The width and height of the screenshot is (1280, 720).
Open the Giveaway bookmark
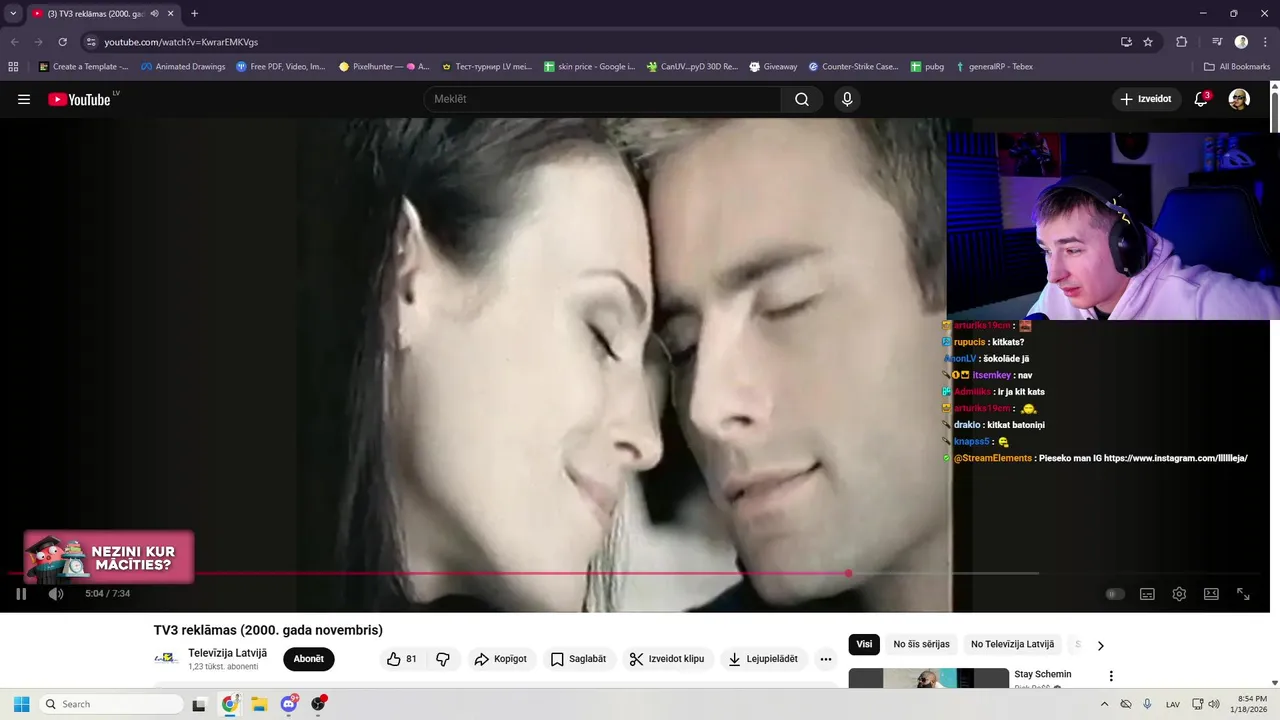click(773, 67)
